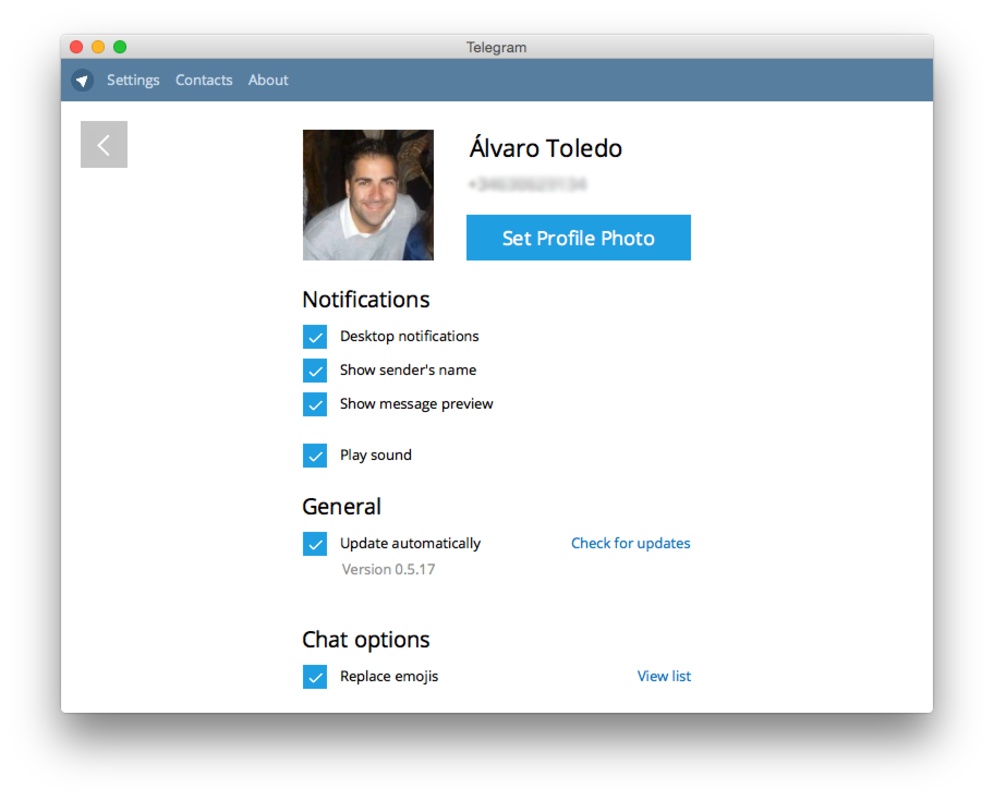The height and width of the screenshot is (800, 994).
Task: Click the Telegram paper plane logo
Action: pyautogui.click(x=84, y=80)
